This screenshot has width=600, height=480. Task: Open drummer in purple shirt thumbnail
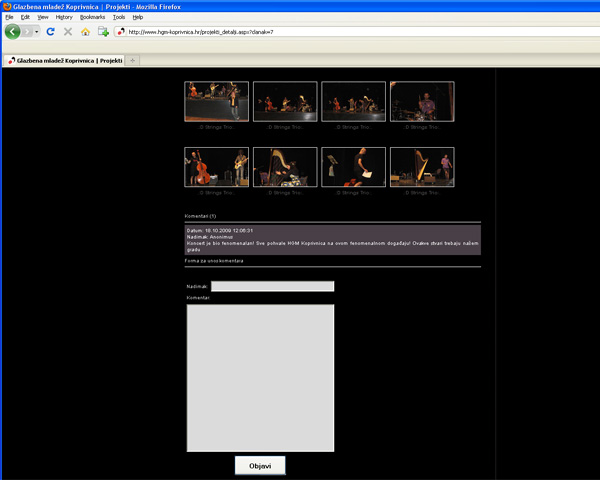click(x=422, y=101)
